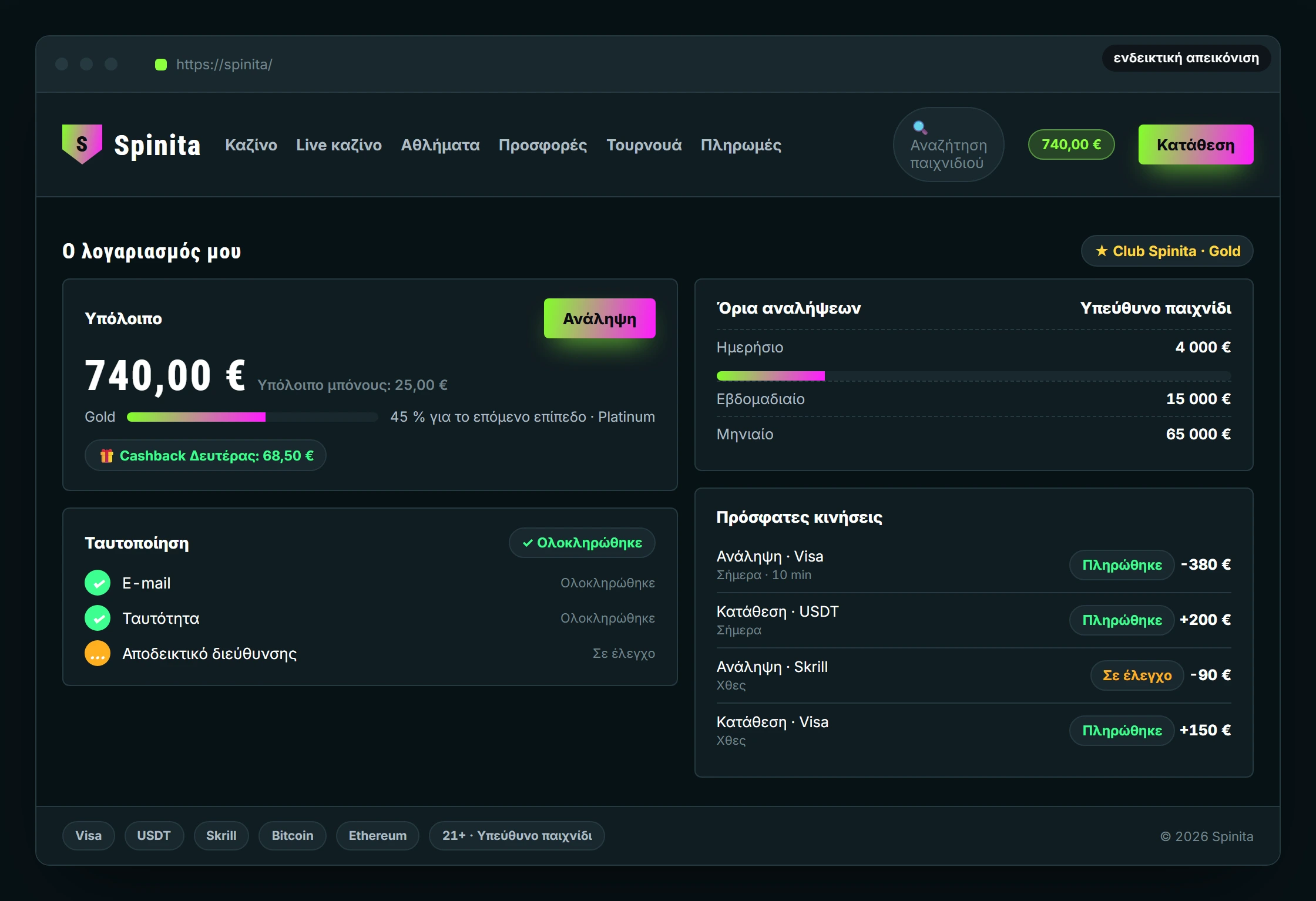Click the Κατάθεση deposit button
This screenshot has height=901, width=1316.
click(x=1196, y=144)
